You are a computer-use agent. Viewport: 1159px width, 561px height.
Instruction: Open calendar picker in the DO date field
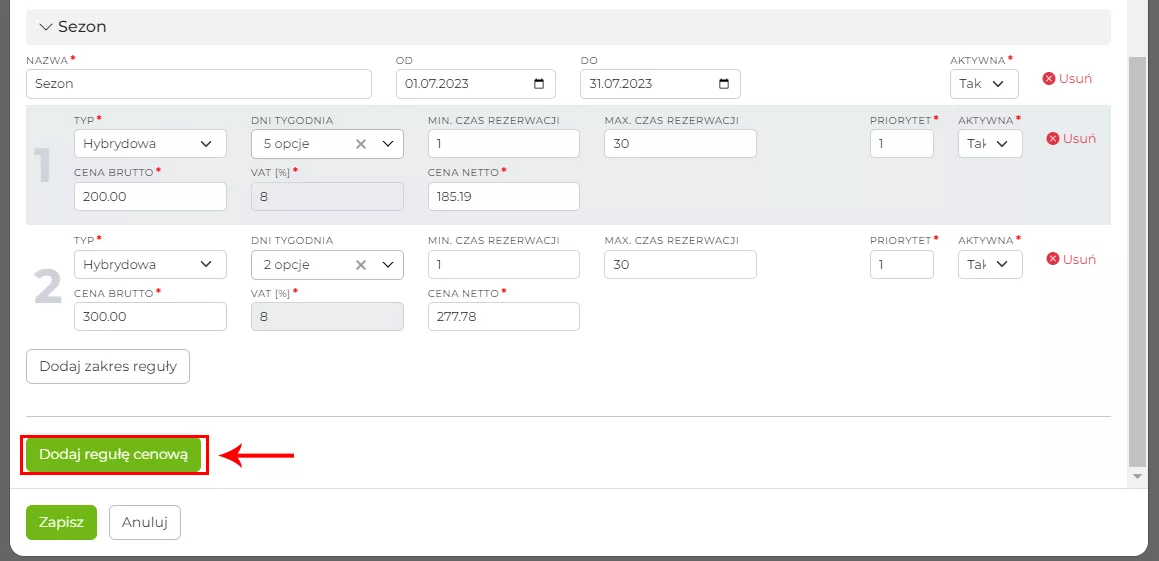tap(724, 84)
